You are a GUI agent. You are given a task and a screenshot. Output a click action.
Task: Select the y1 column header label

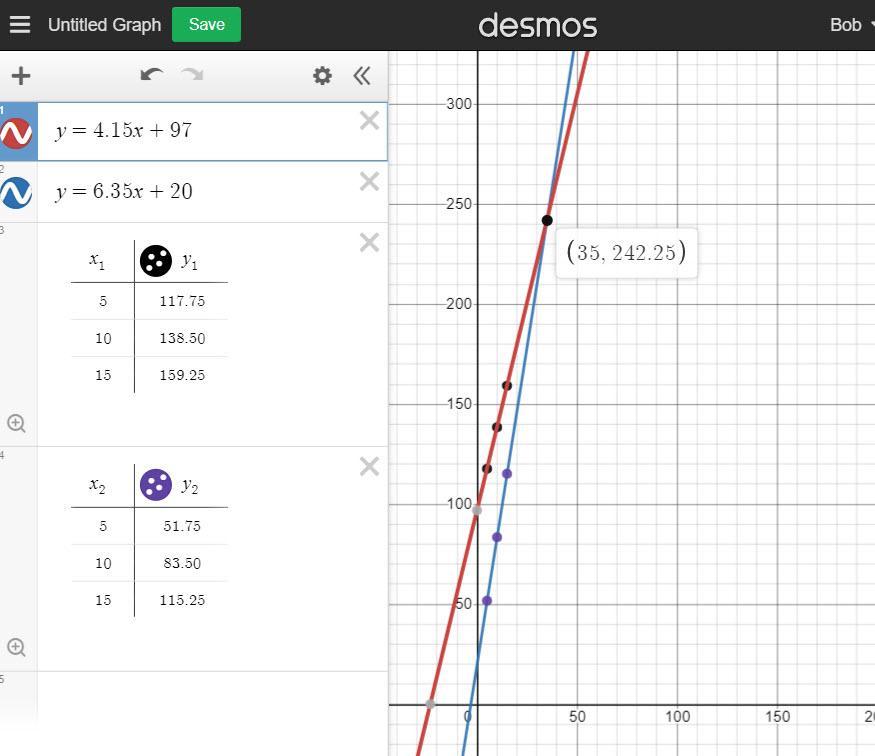click(x=190, y=261)
